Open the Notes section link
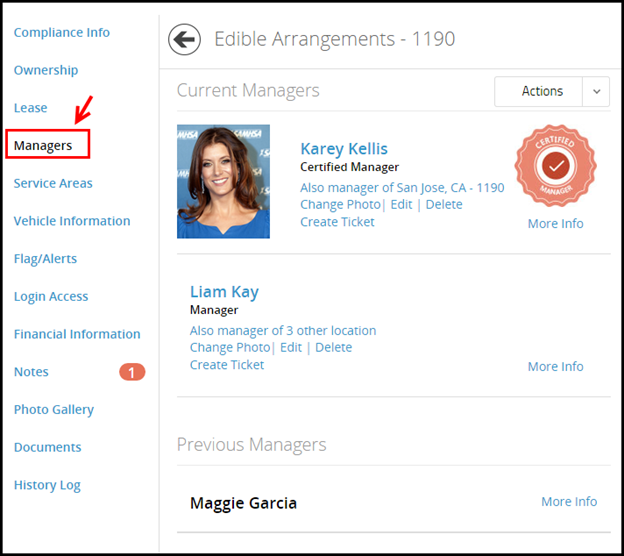This screenshot has width=624, height=556. click(31, 372)
